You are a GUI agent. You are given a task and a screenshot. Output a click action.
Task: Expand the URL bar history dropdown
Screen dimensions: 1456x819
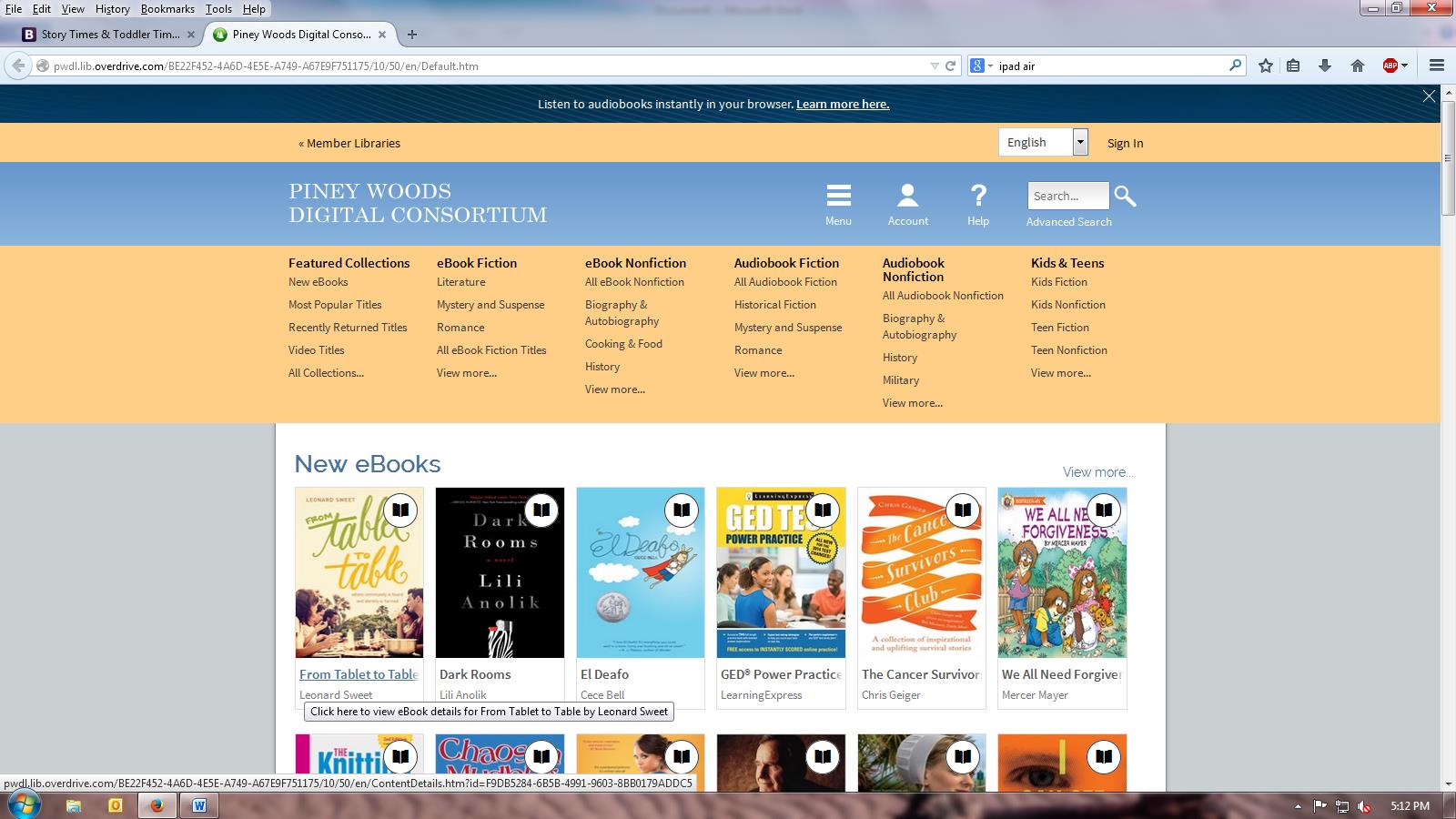pyautogui.click(x=934, y=66)
